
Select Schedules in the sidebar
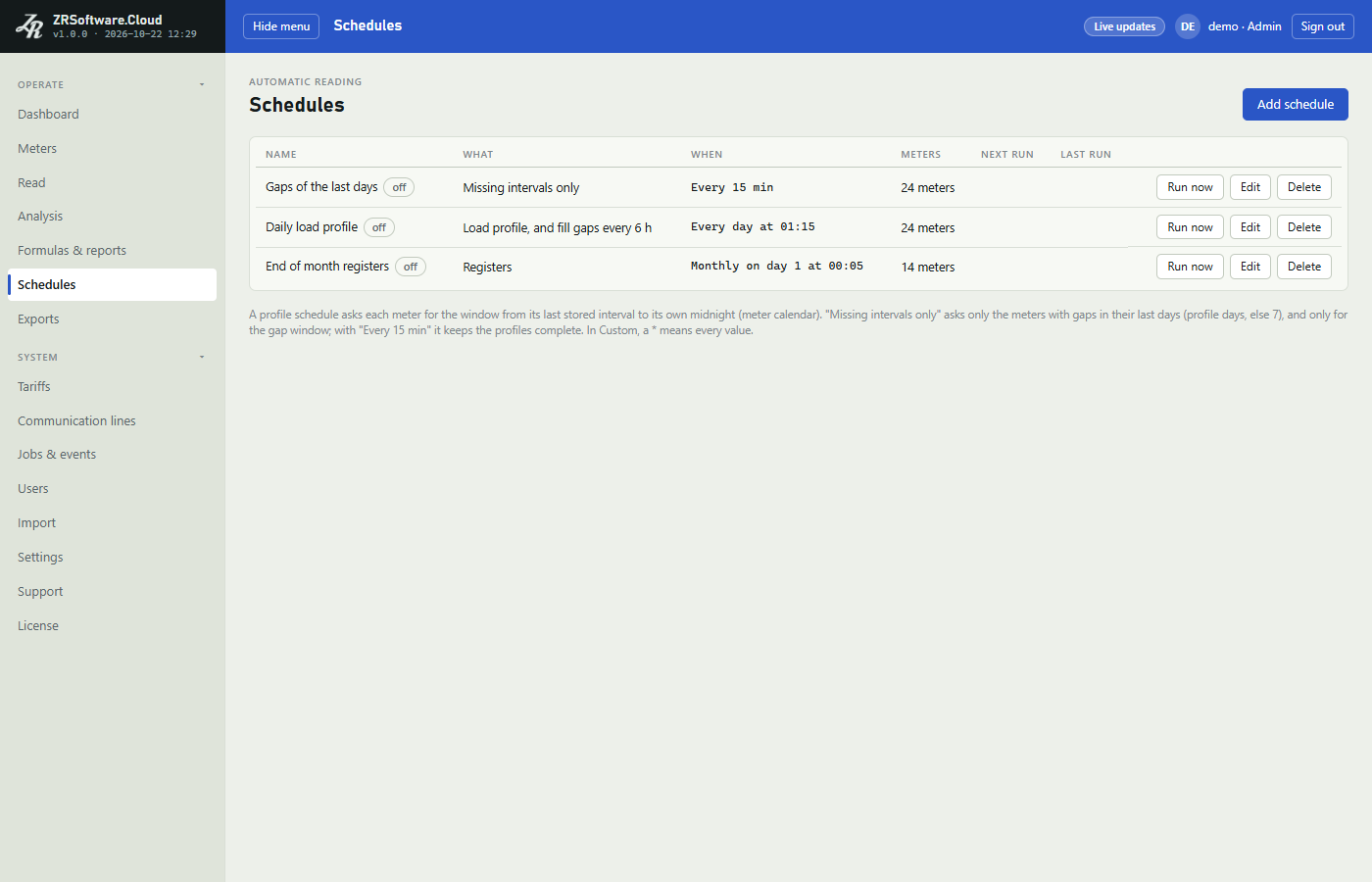pos(112,285)
